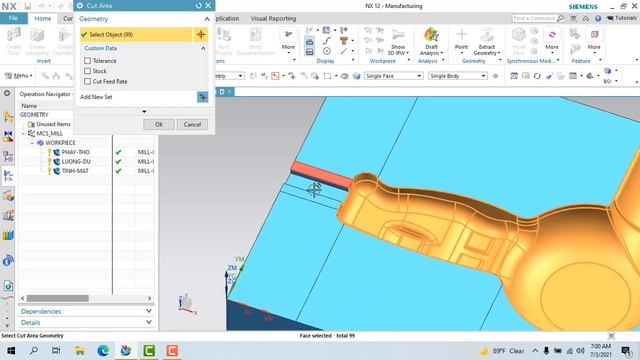640x360 pixels.
Task: Collapse the Custom Data section
Action: pyautogui.click(x=203, y=48)
